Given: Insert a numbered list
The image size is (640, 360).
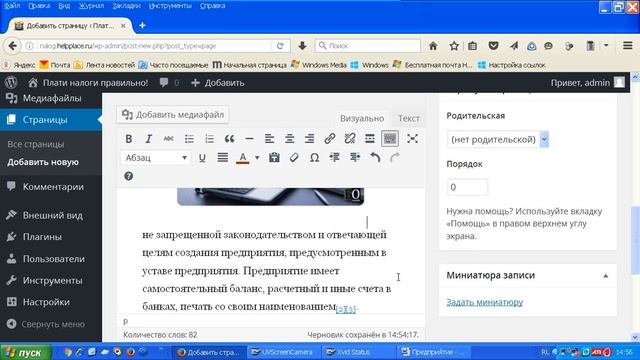Looking at the screenshot, I should tap(209, 139).
